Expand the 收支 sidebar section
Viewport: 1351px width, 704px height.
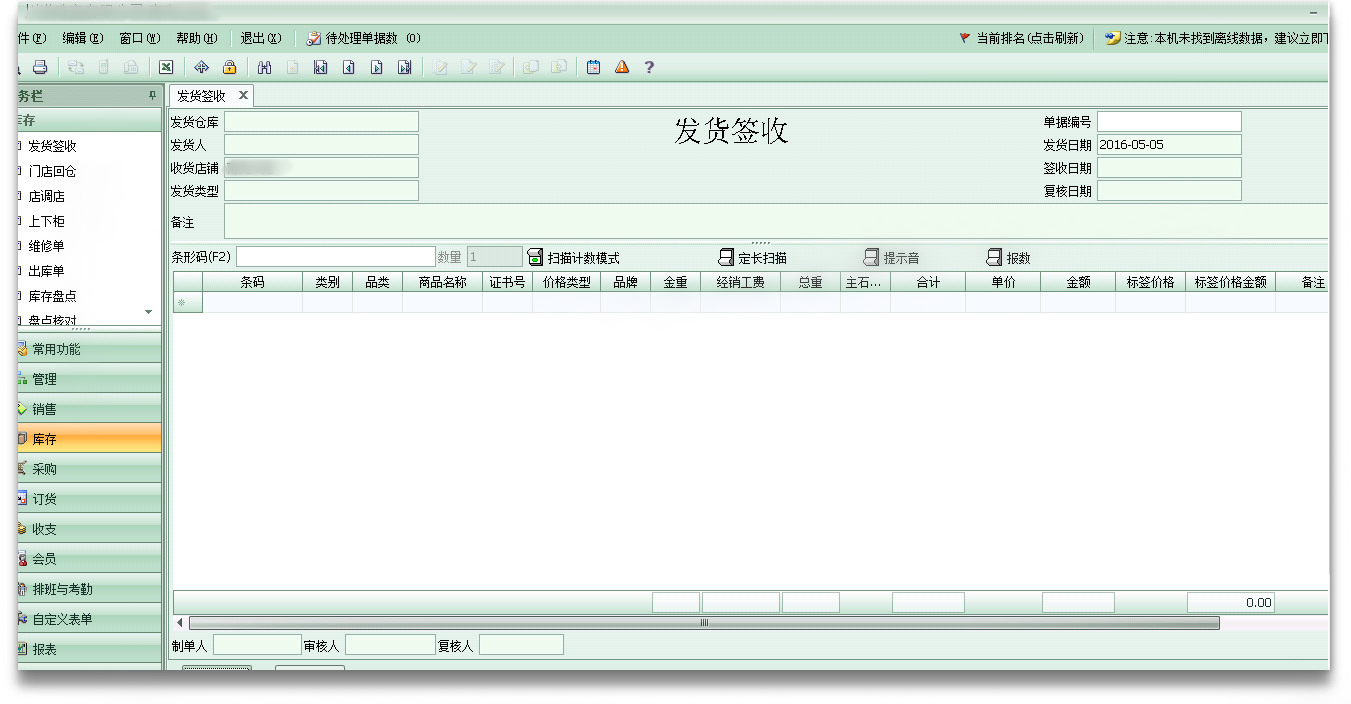pos(89,529)
